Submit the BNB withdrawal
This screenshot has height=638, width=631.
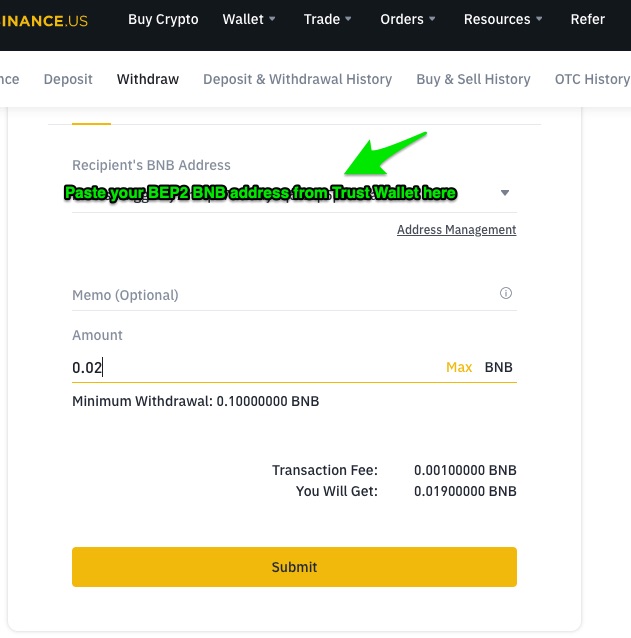pyautogui.click(x=294, y=567)
